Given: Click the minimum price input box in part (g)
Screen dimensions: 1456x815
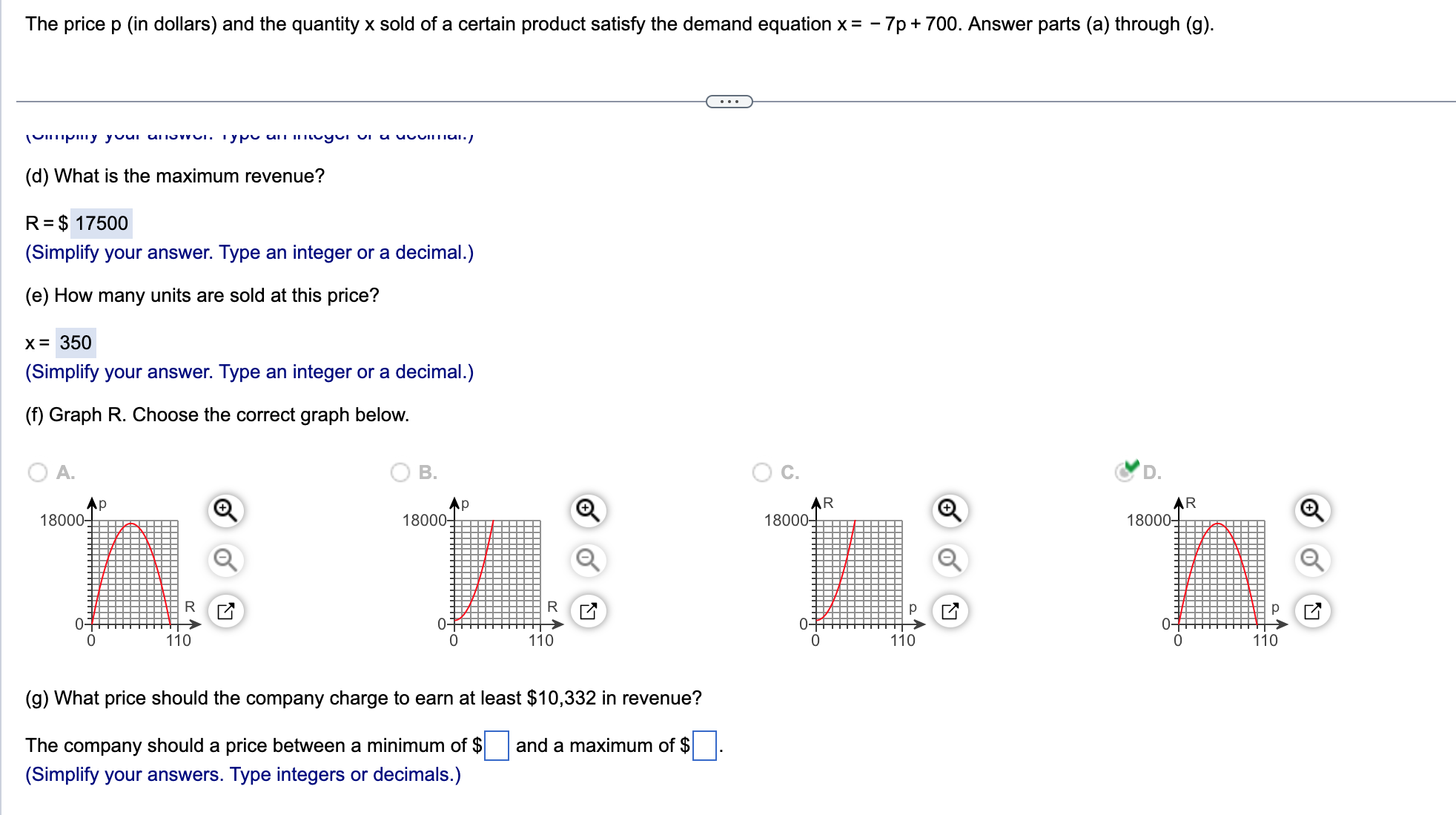Looking at the screenshot, I should click(494, 745).
